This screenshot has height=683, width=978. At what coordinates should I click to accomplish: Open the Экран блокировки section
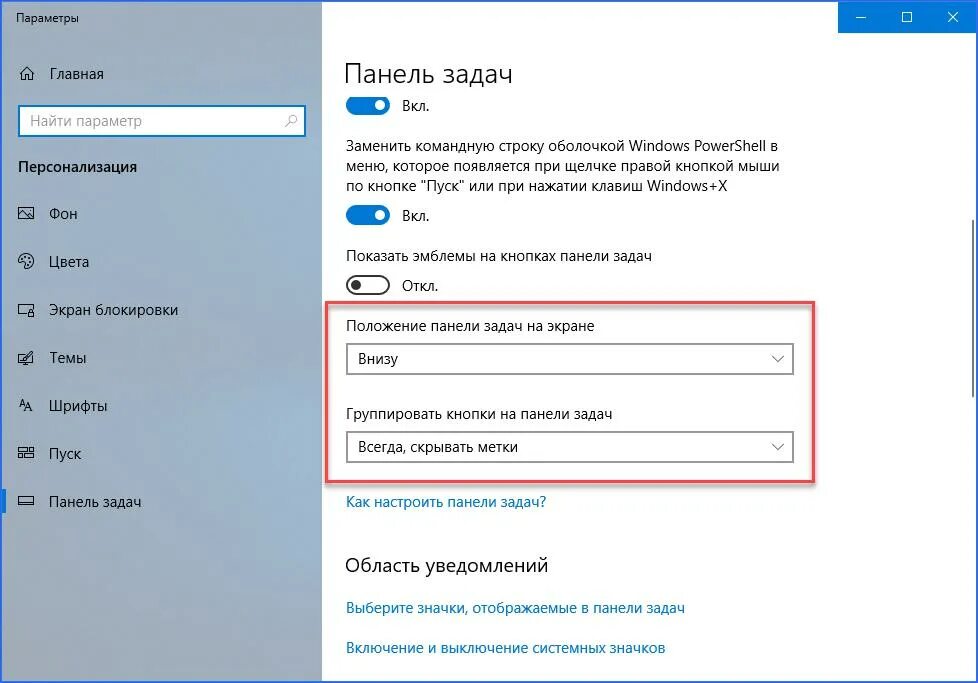(114, 309)
